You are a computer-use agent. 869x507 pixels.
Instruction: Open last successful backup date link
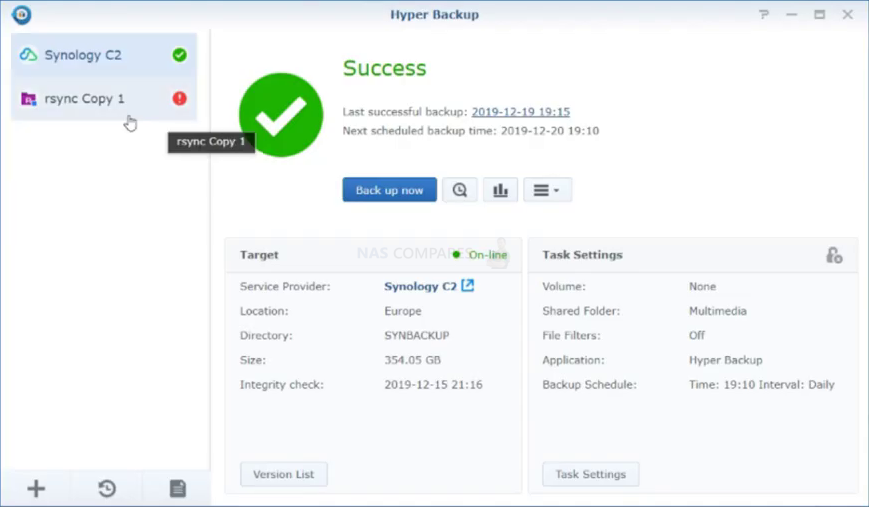(x=520, y=112)
